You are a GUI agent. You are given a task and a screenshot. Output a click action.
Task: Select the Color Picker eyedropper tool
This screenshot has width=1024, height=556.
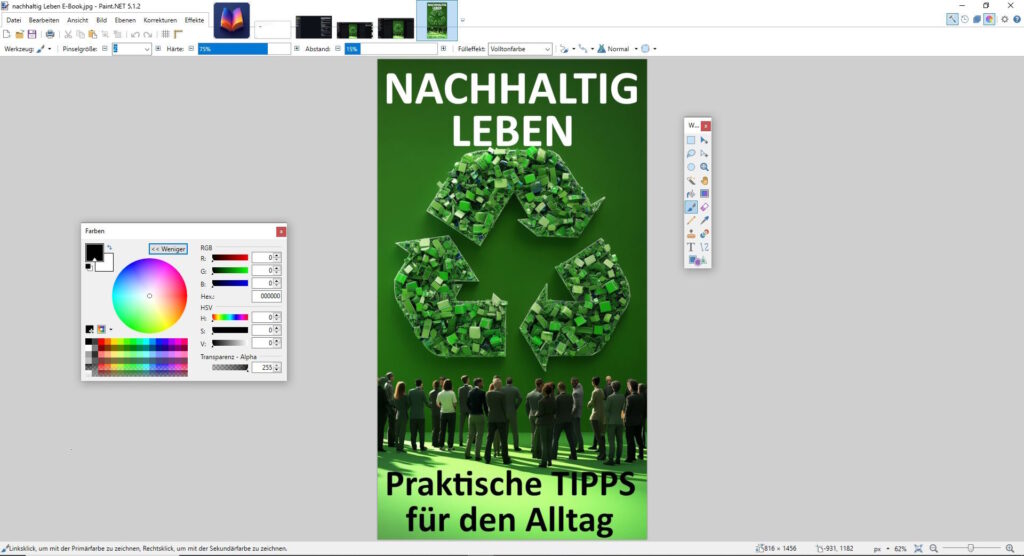(704, 220)
